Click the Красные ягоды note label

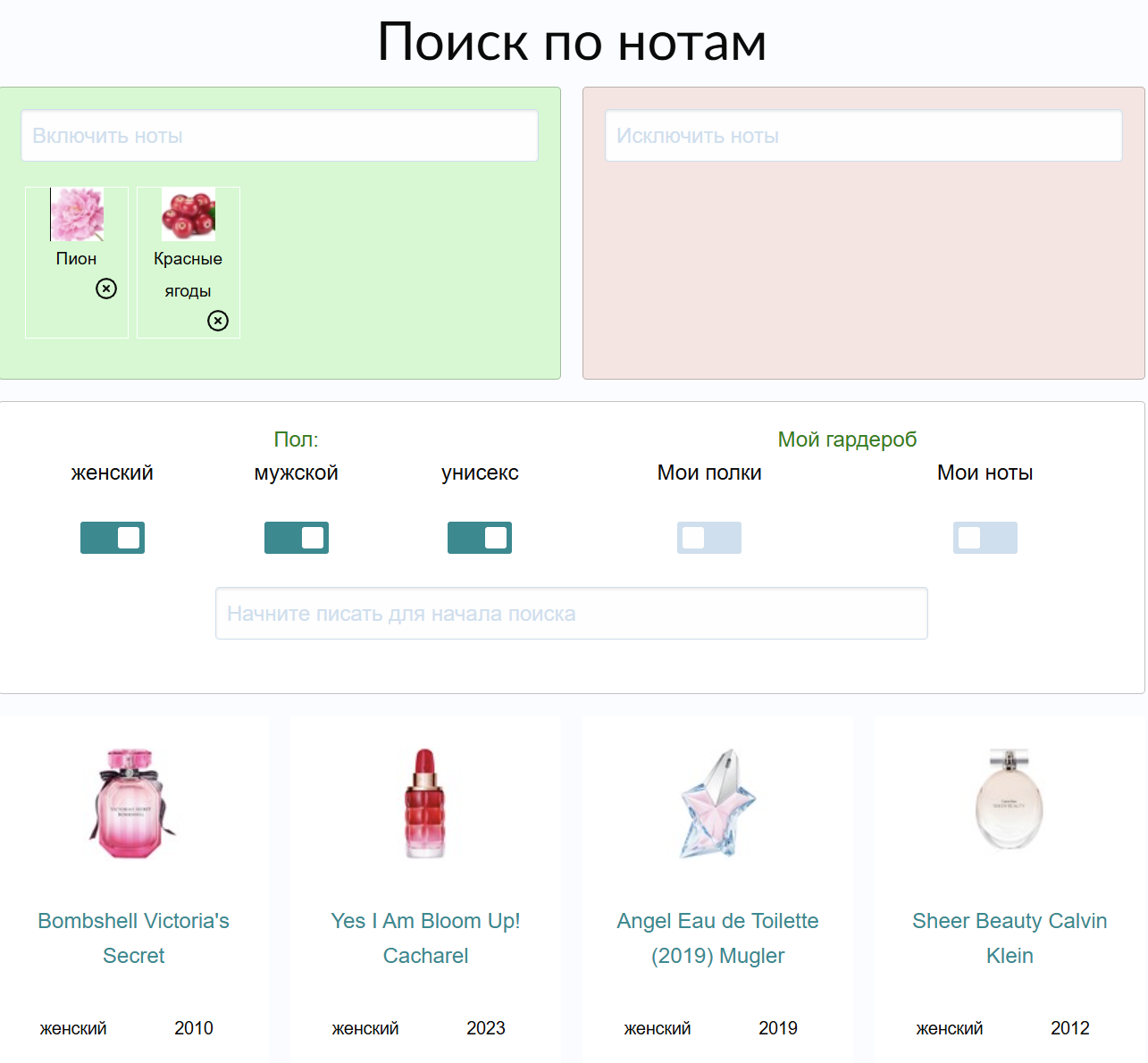(x=189, y=275)
